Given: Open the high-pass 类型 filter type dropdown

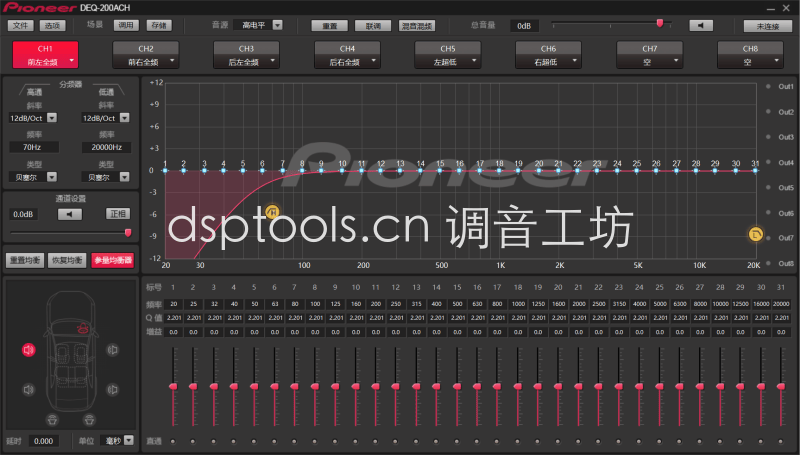Looking at the screenshot, I should click(x=52, y=177).
